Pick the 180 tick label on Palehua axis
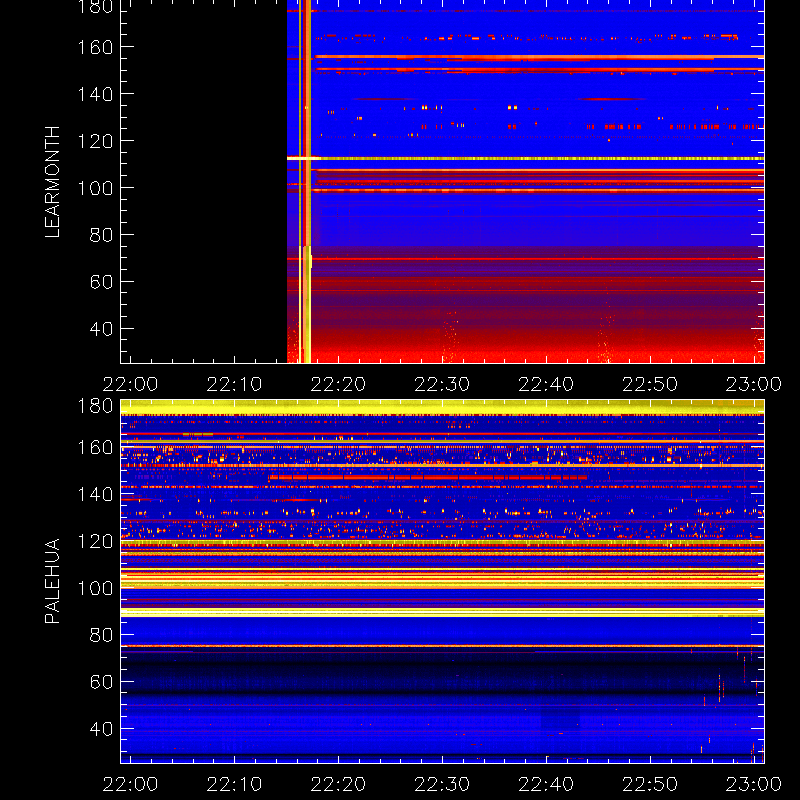The width and height of the screenshot is (800, 800). click(x=95, y=406)
